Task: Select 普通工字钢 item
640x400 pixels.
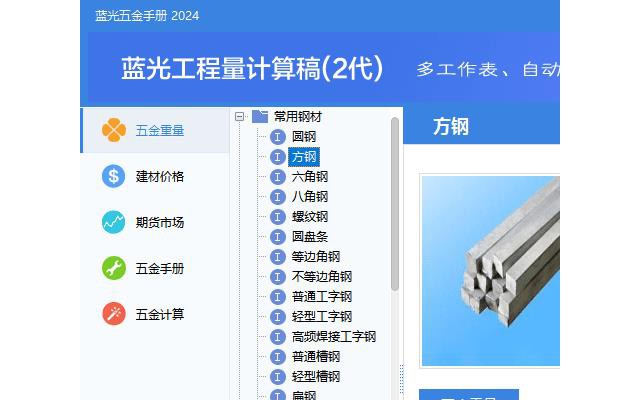Action: pos(322,297)
